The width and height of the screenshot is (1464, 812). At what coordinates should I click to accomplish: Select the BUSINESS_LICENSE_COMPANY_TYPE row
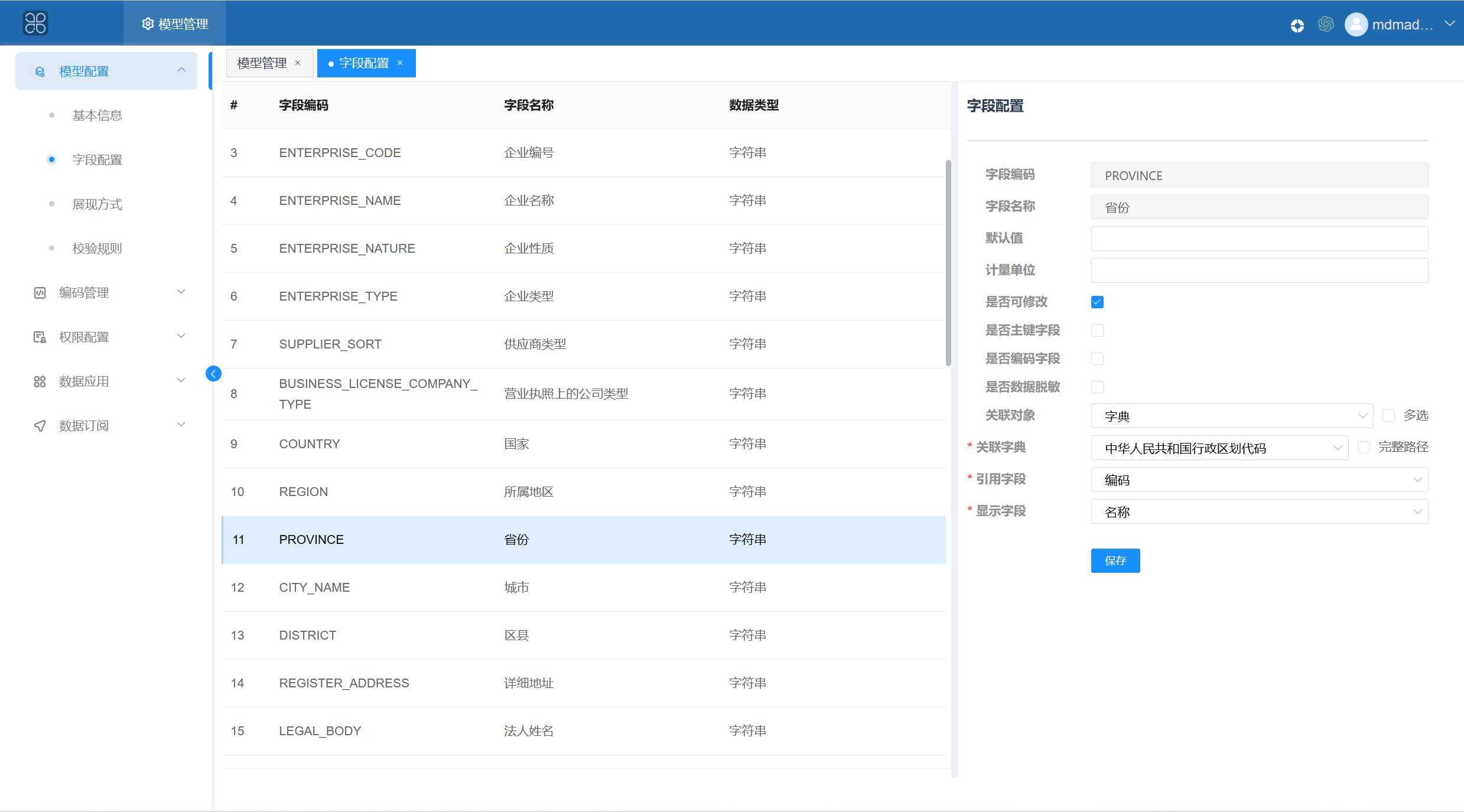[x=584, y=394]
